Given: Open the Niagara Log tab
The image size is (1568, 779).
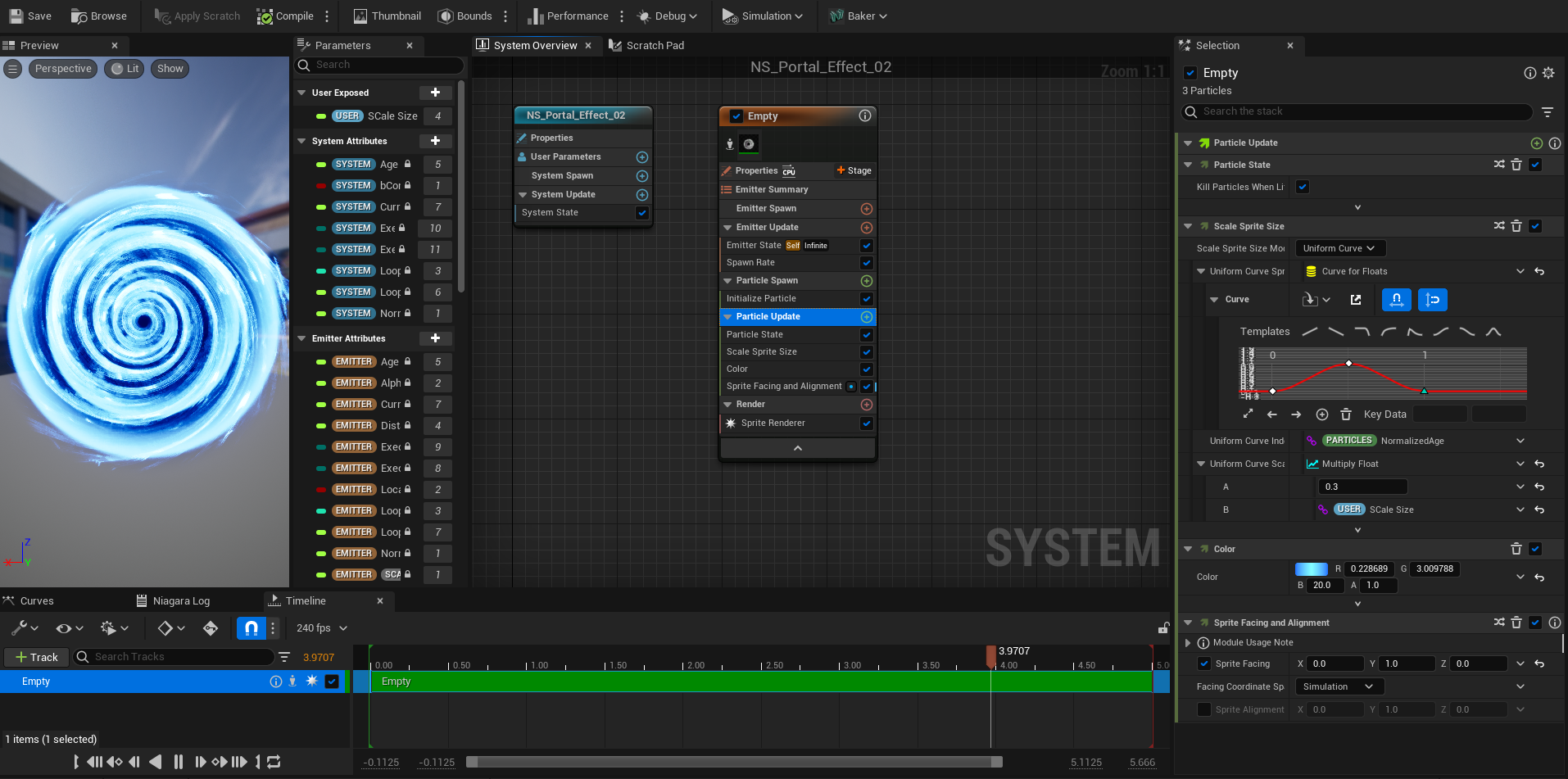Looking at the screenshot, I should tap(181, 601).
